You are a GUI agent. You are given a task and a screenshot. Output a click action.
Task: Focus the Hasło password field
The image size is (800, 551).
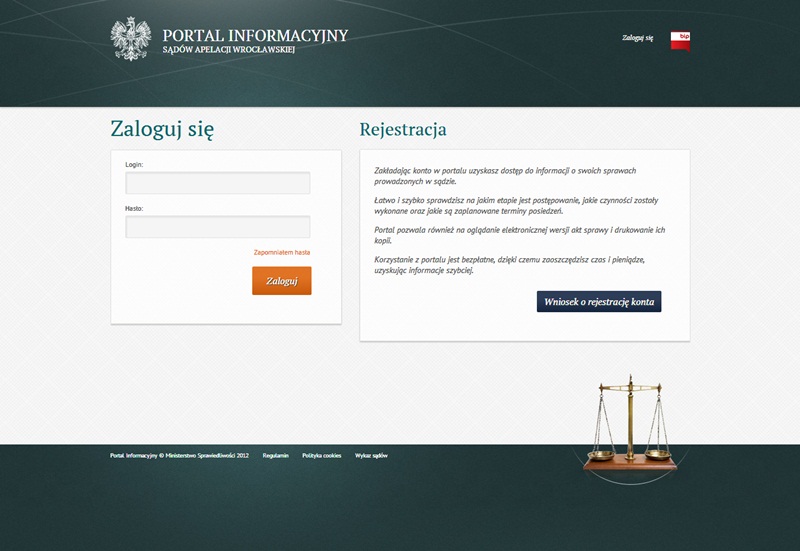(x=217, y=227)
